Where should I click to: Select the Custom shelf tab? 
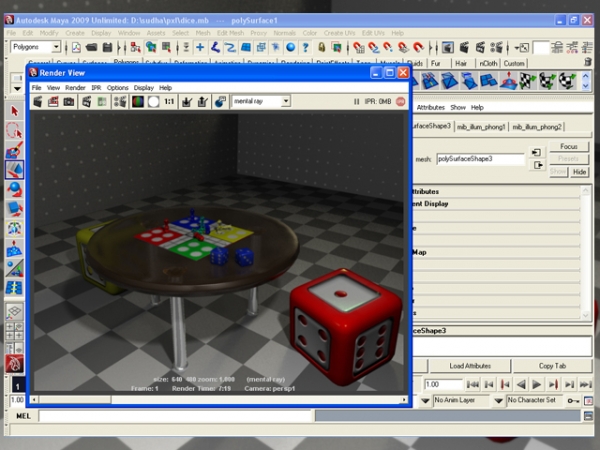click(x=514, y=63)
